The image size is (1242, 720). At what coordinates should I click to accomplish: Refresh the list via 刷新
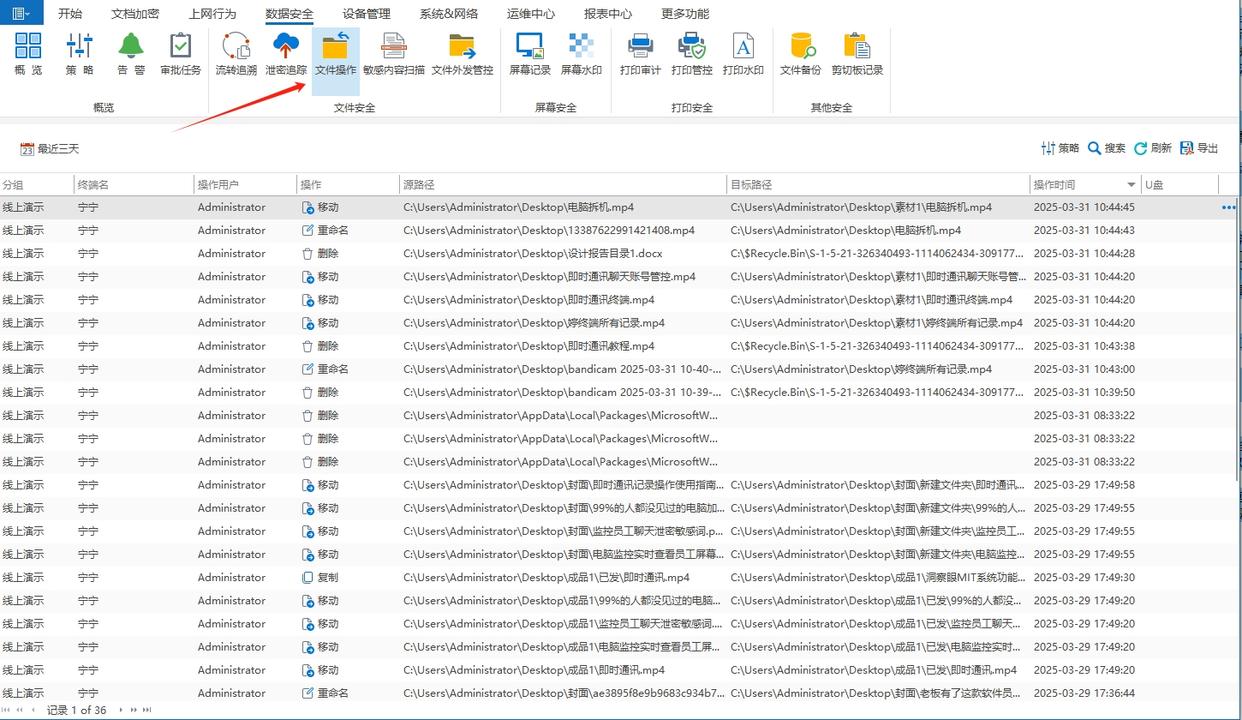click(x=1153, y=147)
